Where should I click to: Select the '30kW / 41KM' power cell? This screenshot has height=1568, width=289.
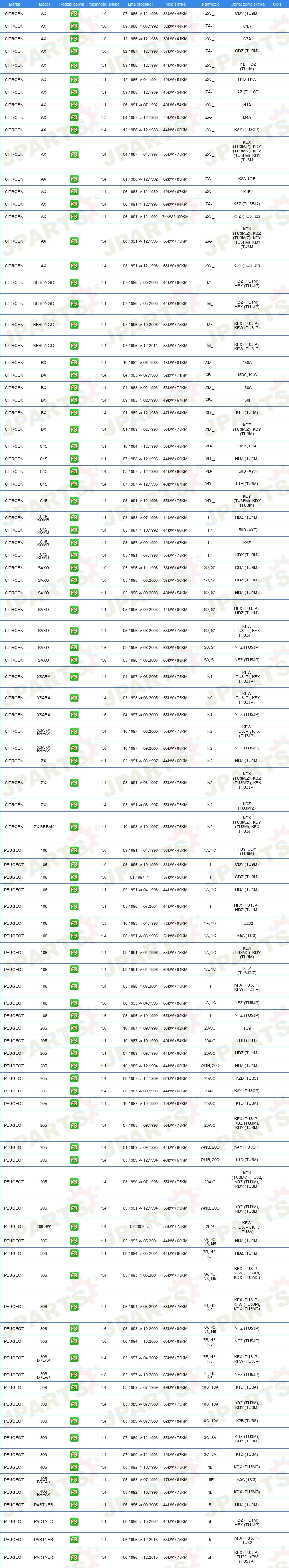pos(175,39)
